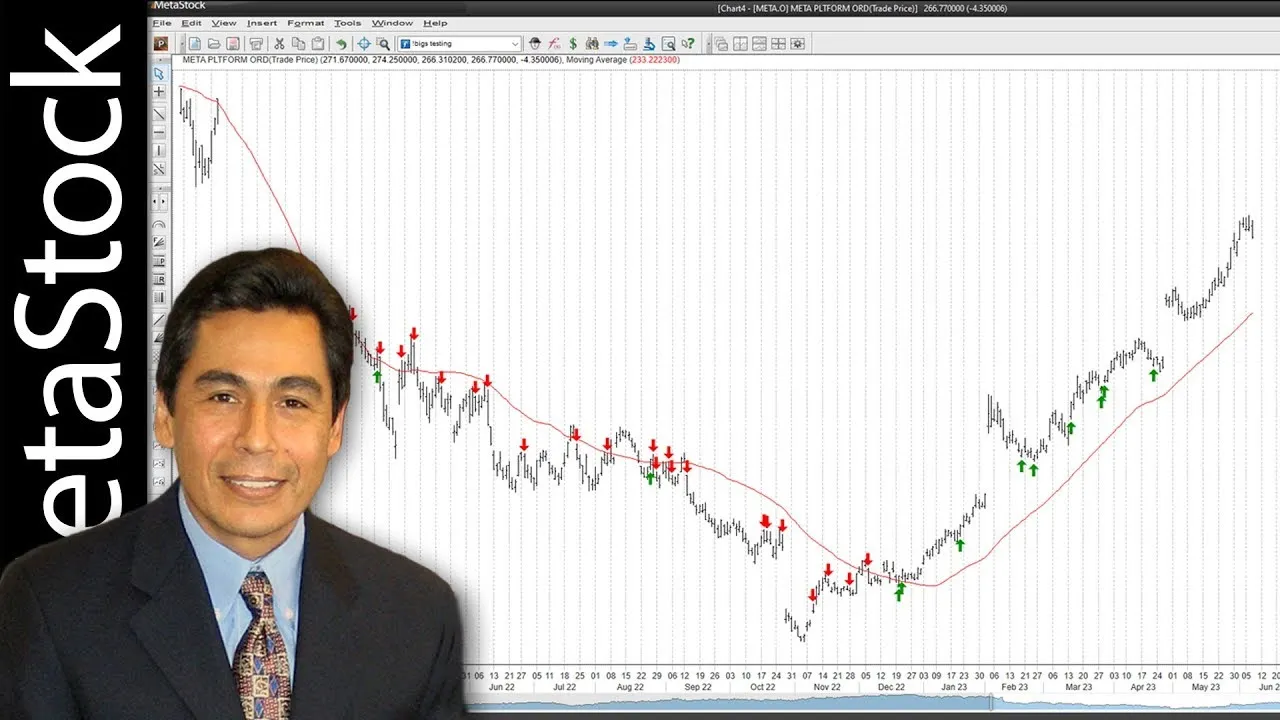The image size is (1280, 720).
Task: Click 'META PLTFORM ORD(Trade Price)' chart title
Action: tap(250, 60)
